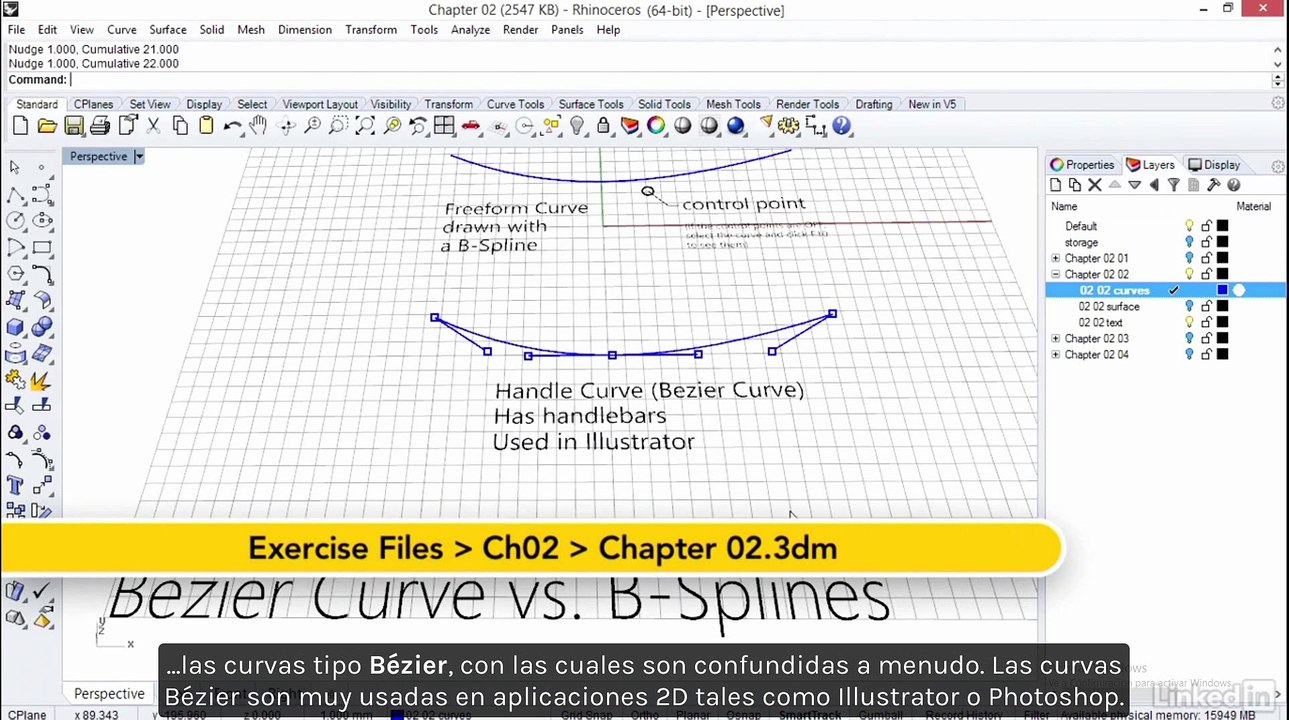Toggle visibility bulb of 02 02 surface layer
Viewport: 1289px width, 720px height.
point(1189,306)
